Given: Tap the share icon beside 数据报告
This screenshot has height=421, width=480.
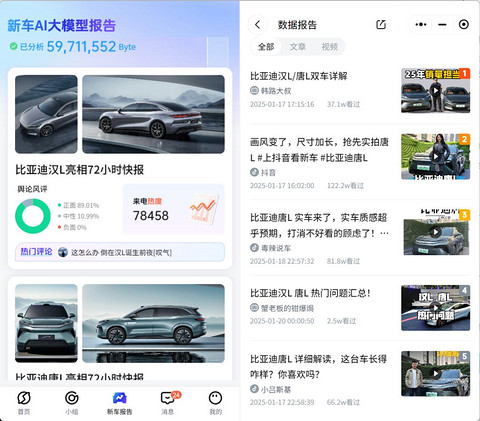Looking at the screenshot, I should pos(381,24).
